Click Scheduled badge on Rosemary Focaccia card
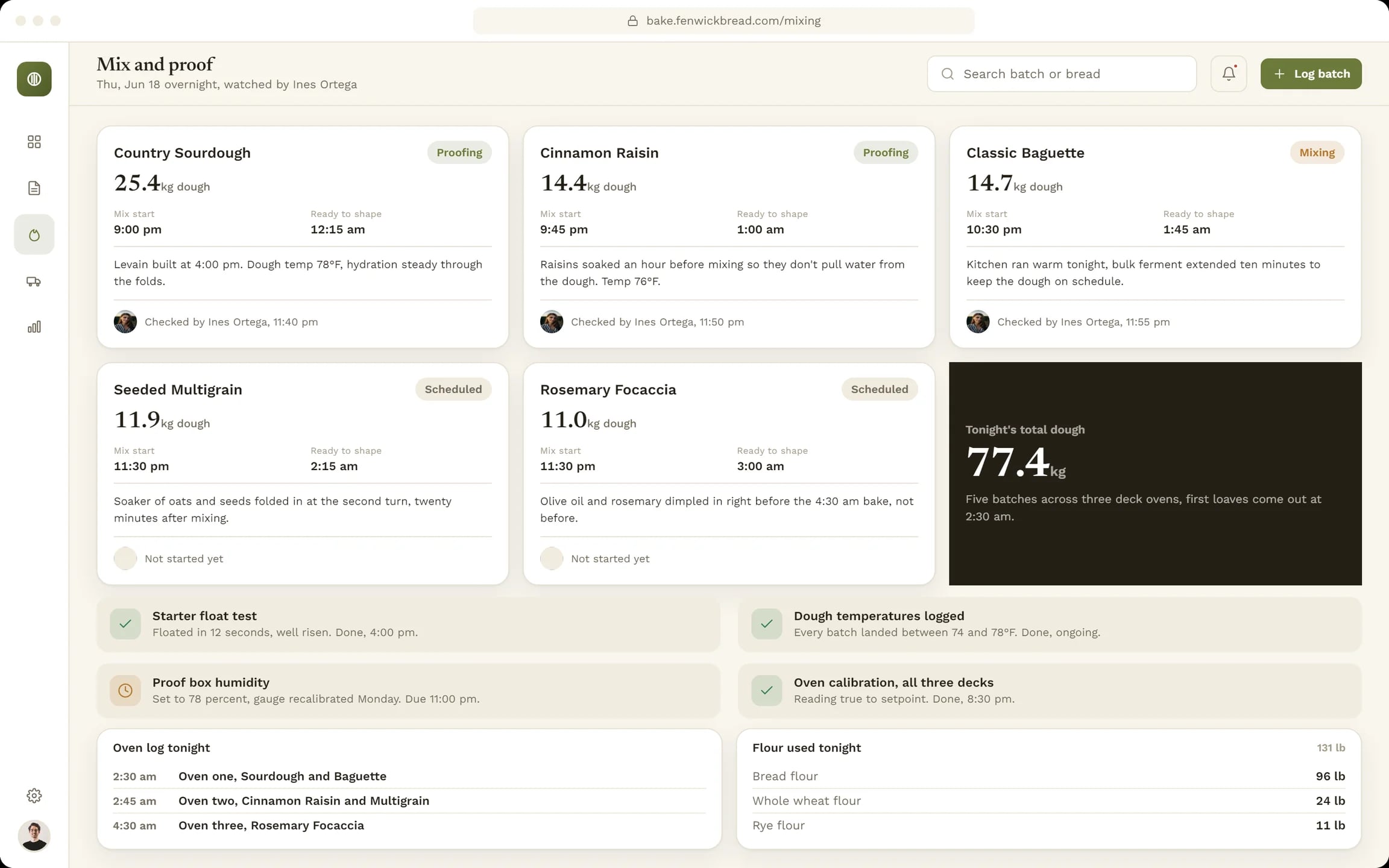The width and height of the screenshot is (1389, 868). (880, 389)
